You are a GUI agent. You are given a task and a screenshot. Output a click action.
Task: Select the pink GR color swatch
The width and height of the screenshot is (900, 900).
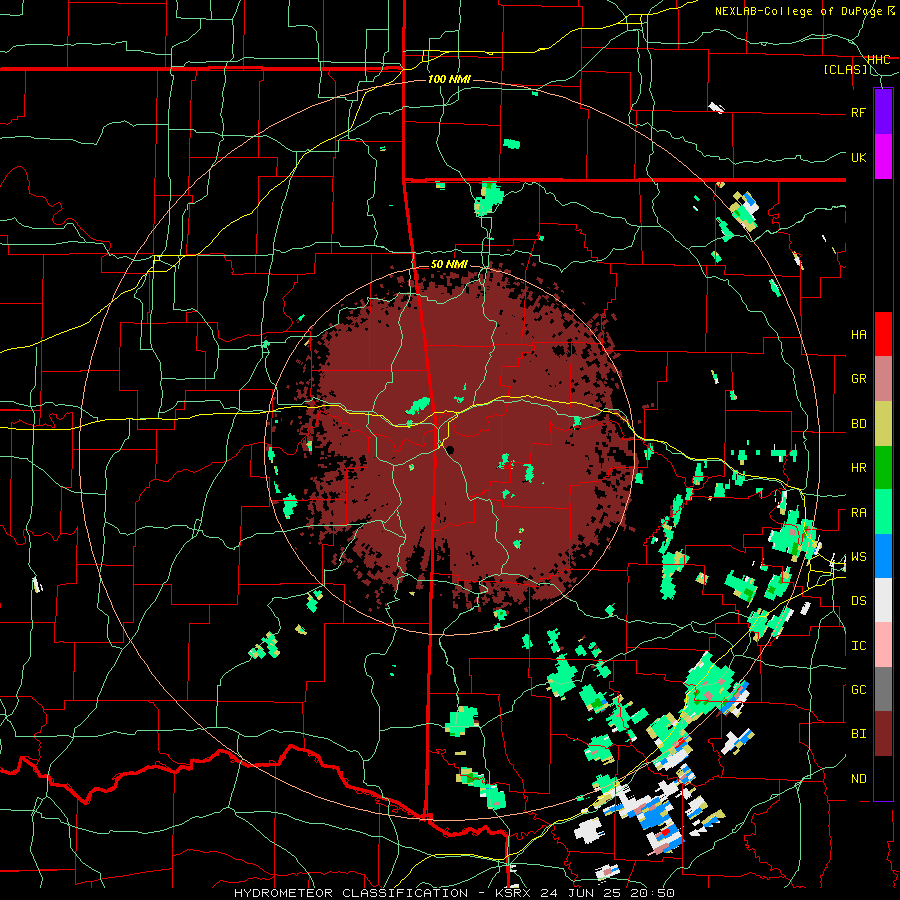tap(883, 378)
